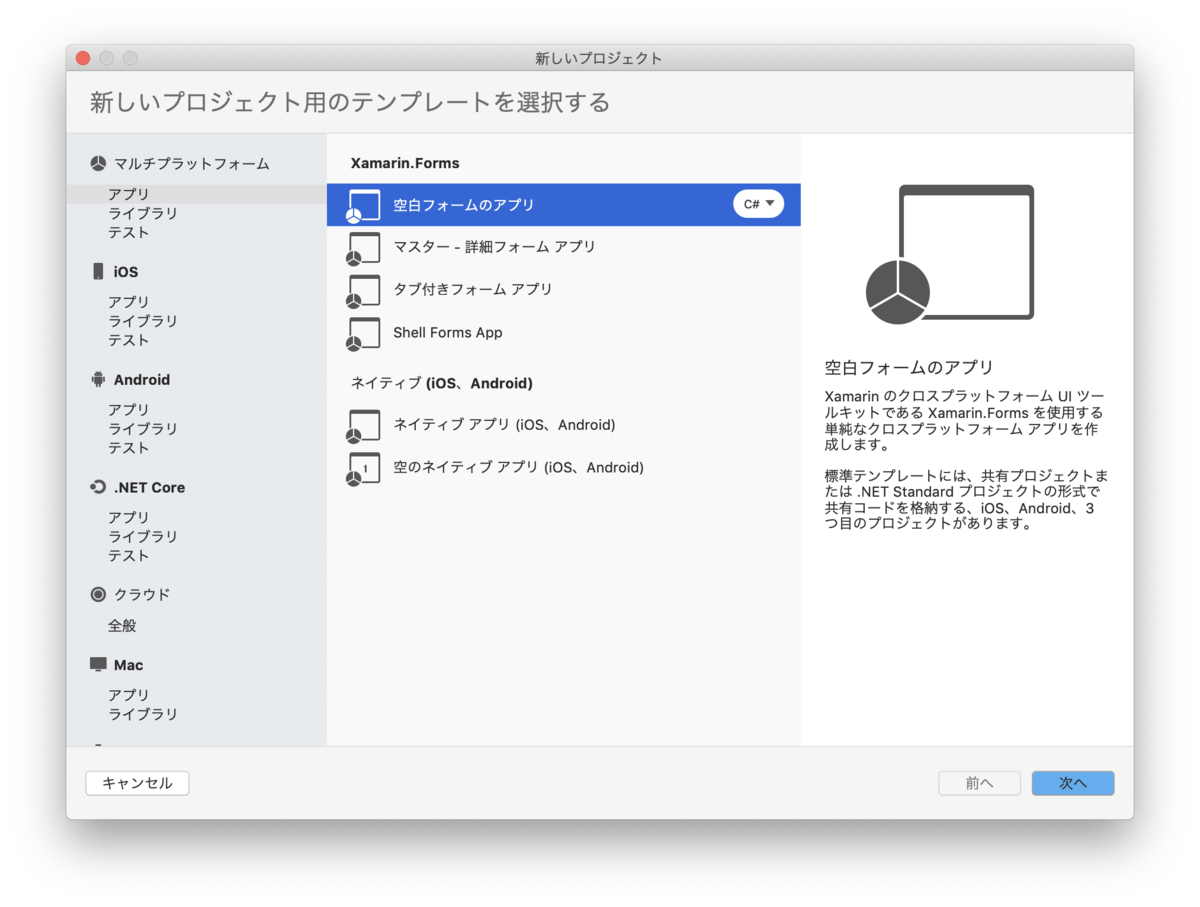Viewport: 1200px width, 907px height.
Task: Open the C# language dropdown
Action: tap(758, 203)
